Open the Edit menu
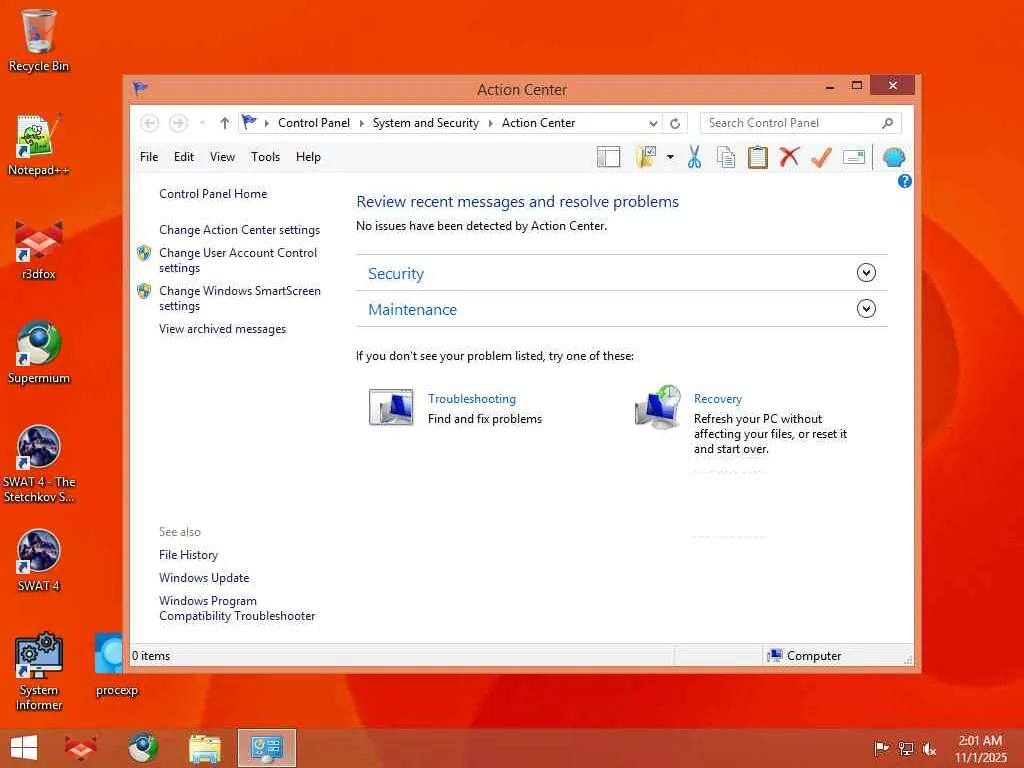Viewport: 1024px width, 768px height. coord(184,157)
